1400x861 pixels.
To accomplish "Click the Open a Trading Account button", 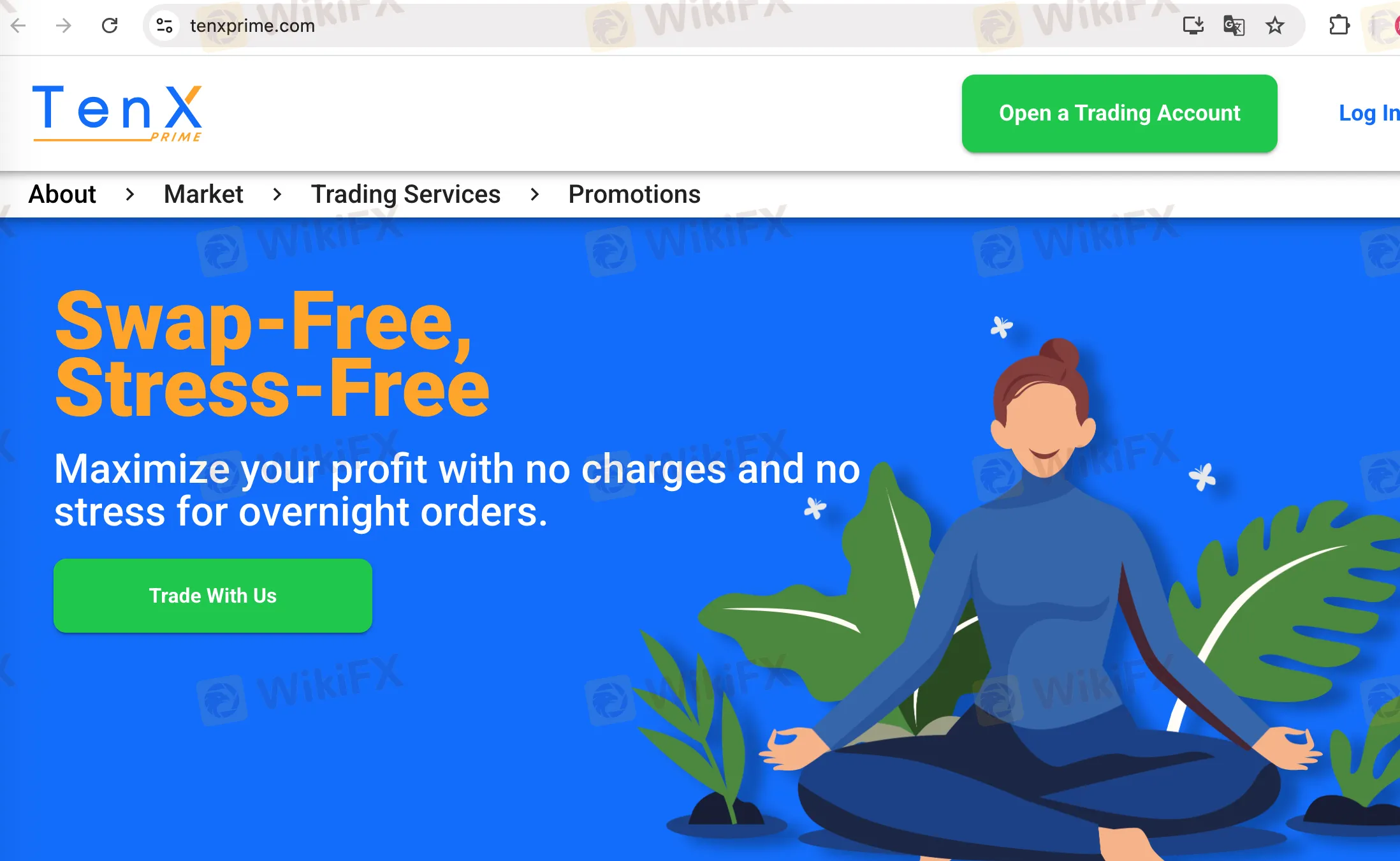I will coord(1119,113).
